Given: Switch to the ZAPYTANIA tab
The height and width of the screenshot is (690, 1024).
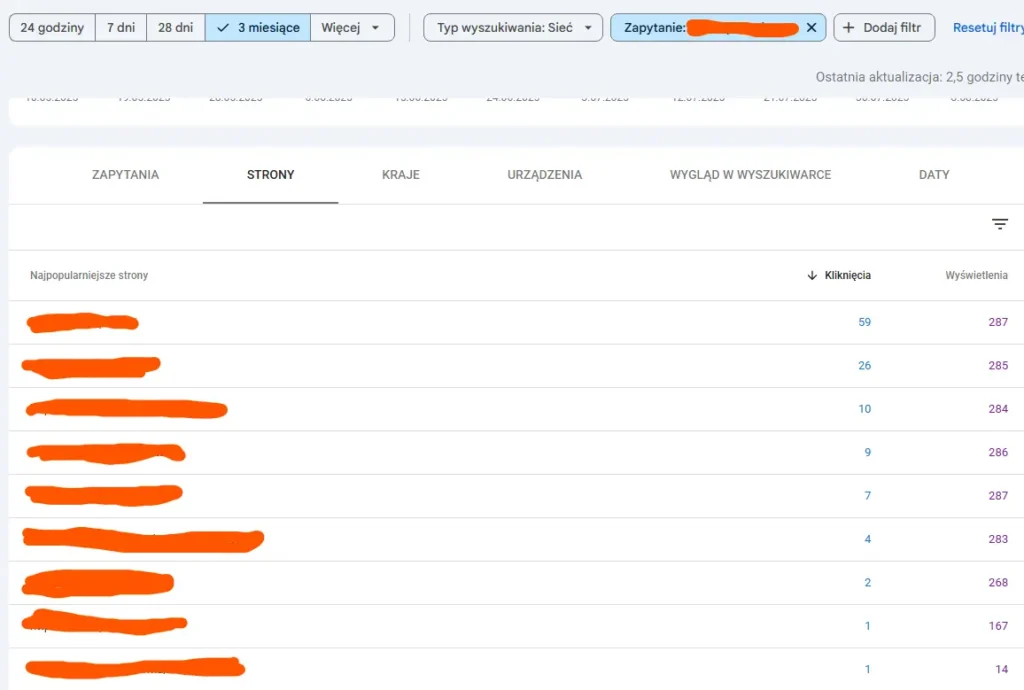Looking at the screenshot, I should click(125, 175).
